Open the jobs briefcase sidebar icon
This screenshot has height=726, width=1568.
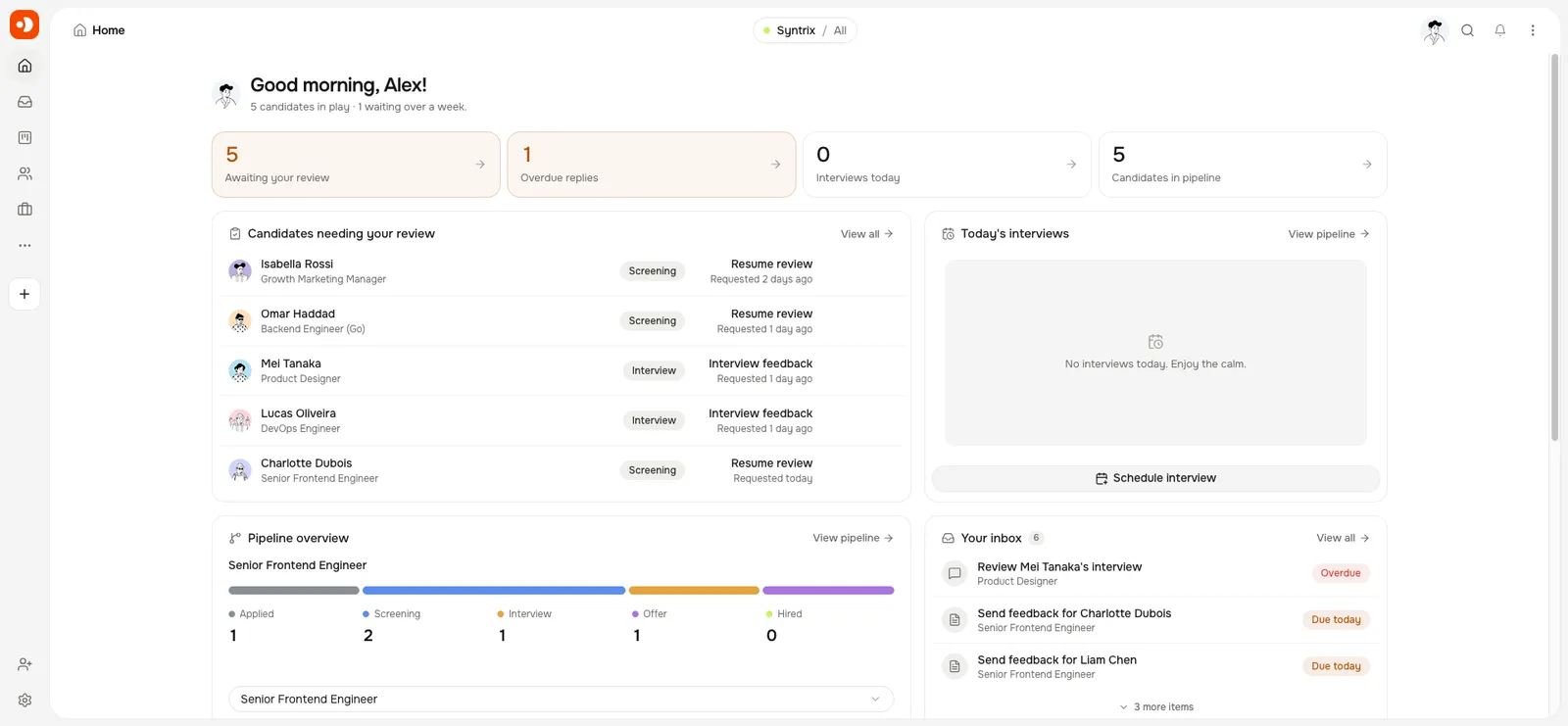click(x=24, y=210)
